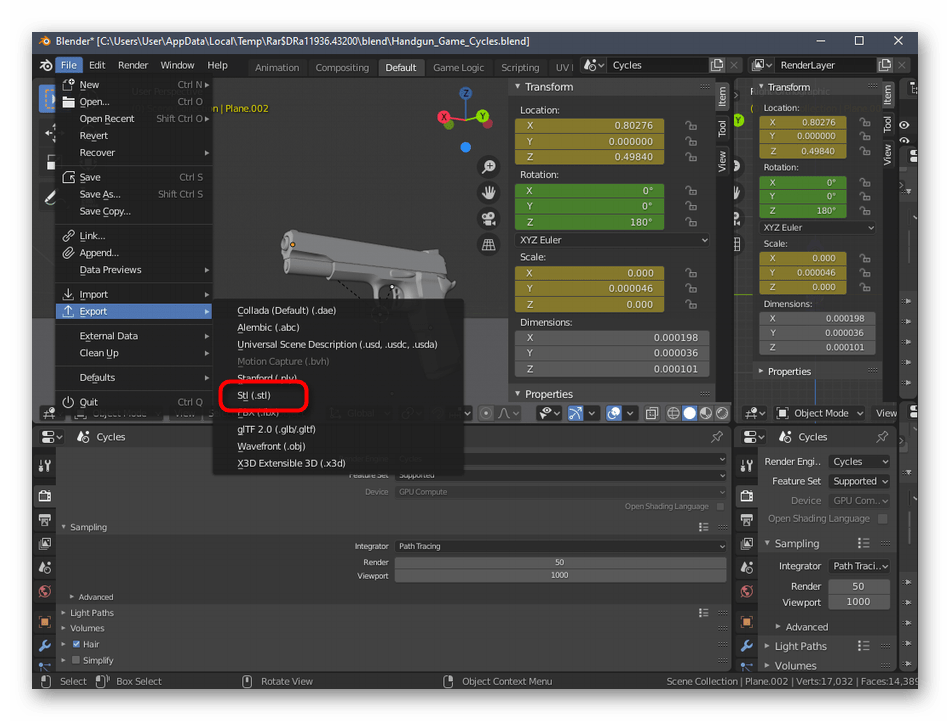Enable the Simplify checkbox
Viewport: 950px width, 721px height.
tap(76, 660)
